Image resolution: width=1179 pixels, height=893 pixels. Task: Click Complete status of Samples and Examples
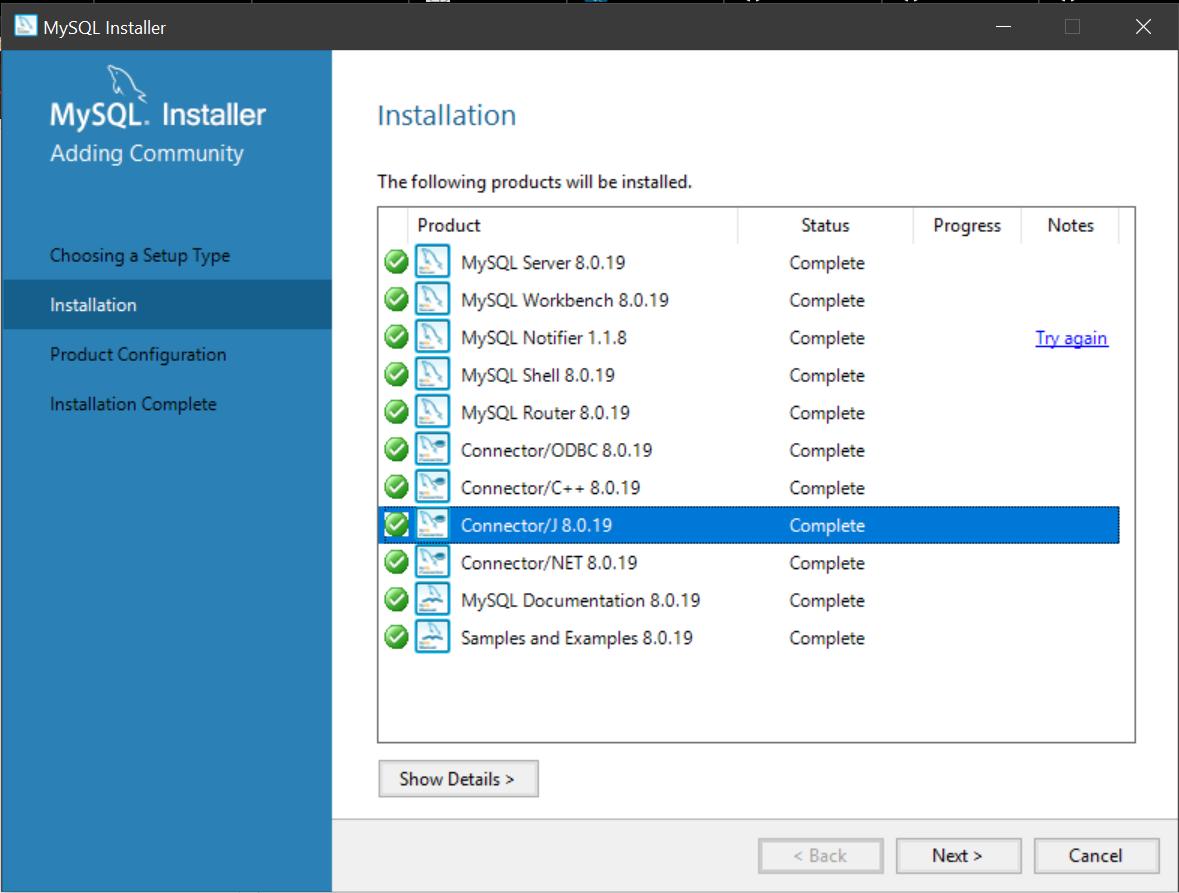(826, 639)
